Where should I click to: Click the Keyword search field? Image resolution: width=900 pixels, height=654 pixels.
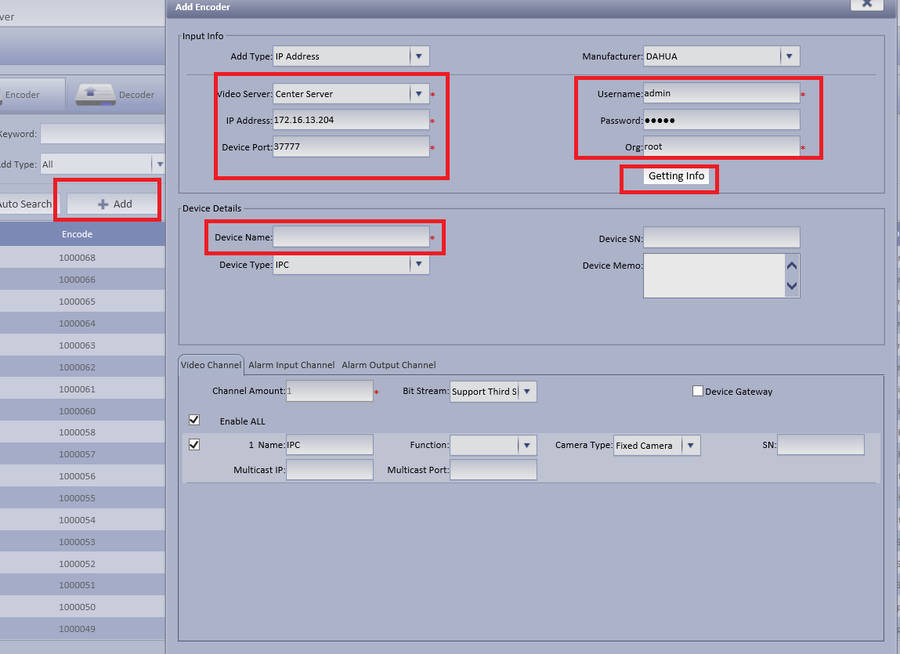click(103, 134)
